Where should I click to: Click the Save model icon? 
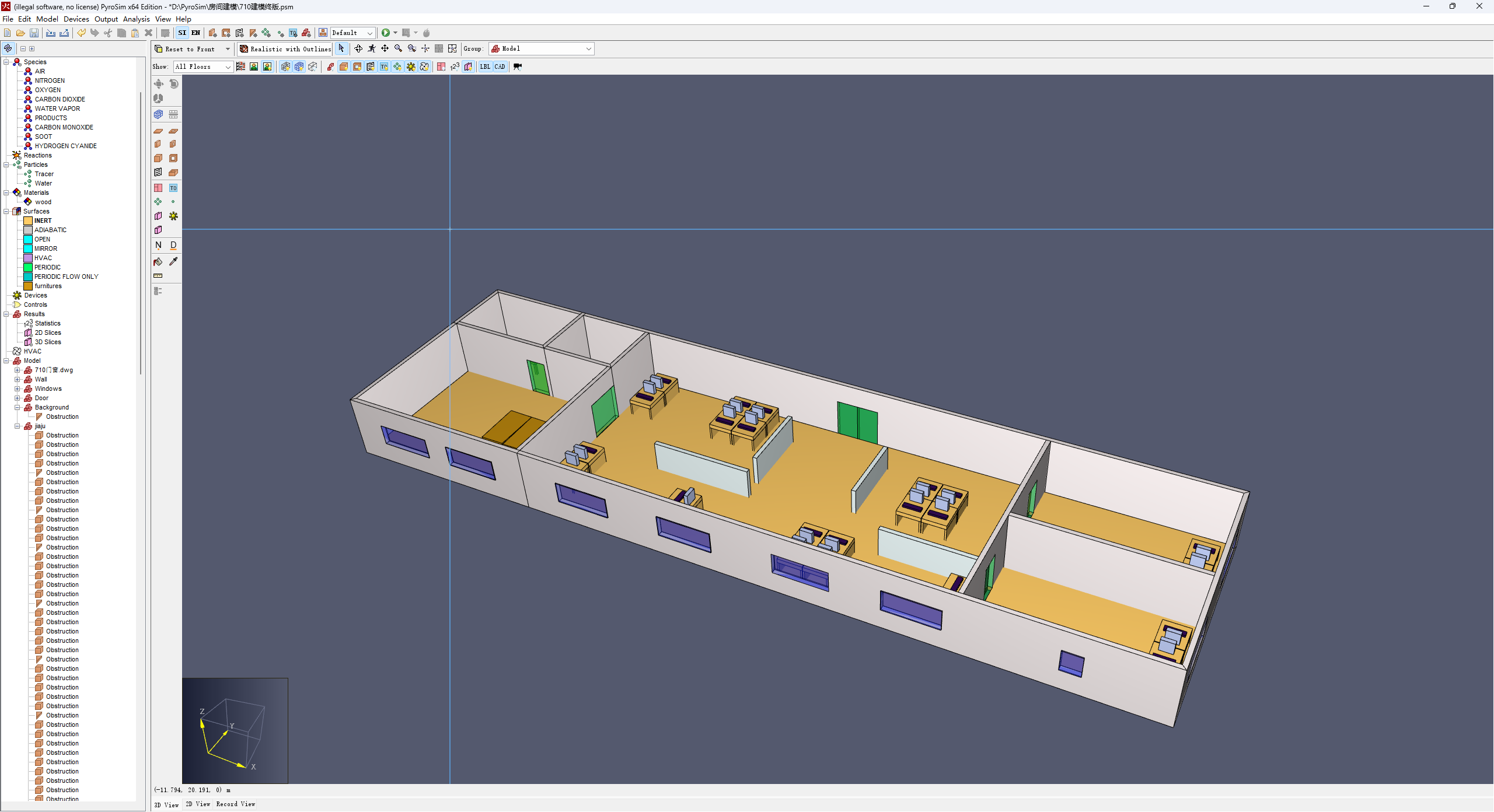click(x=34, y=33)
